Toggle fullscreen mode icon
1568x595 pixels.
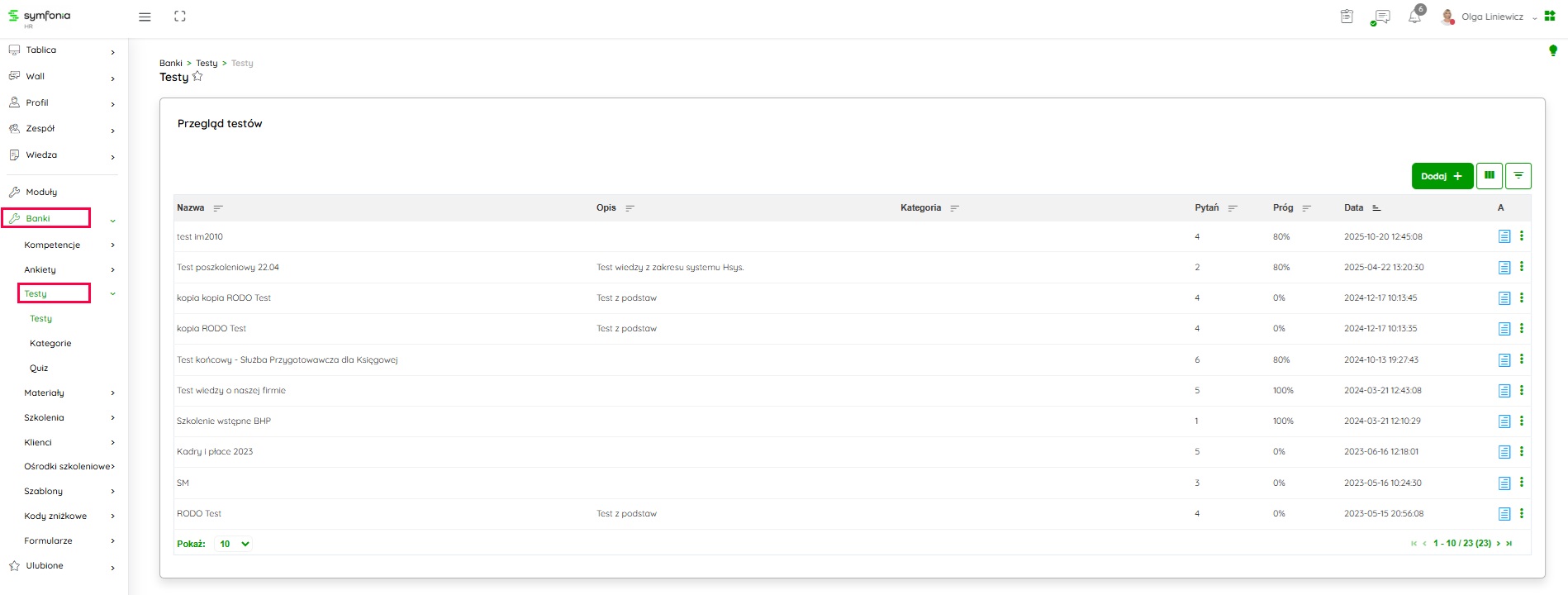click(180, 17)
